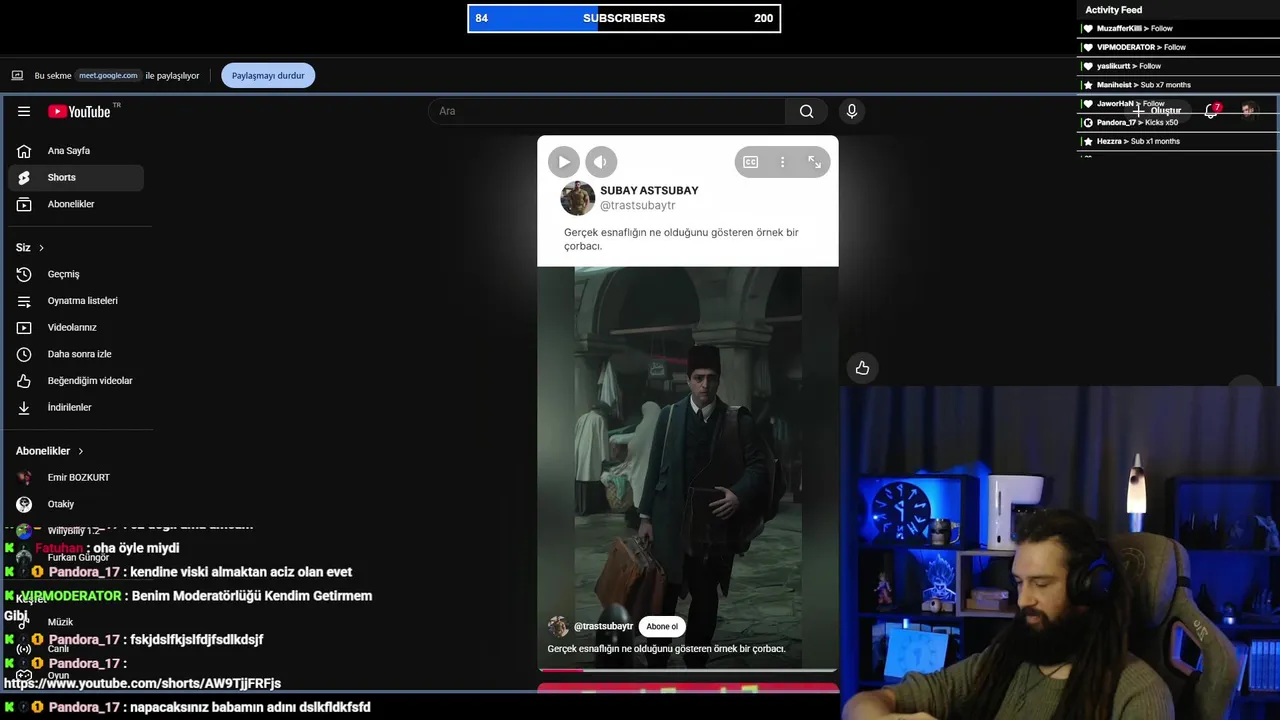Screen dimensions: 1280x720
Task: Open @trastsubaytr channel link under video
Action: 603,627
